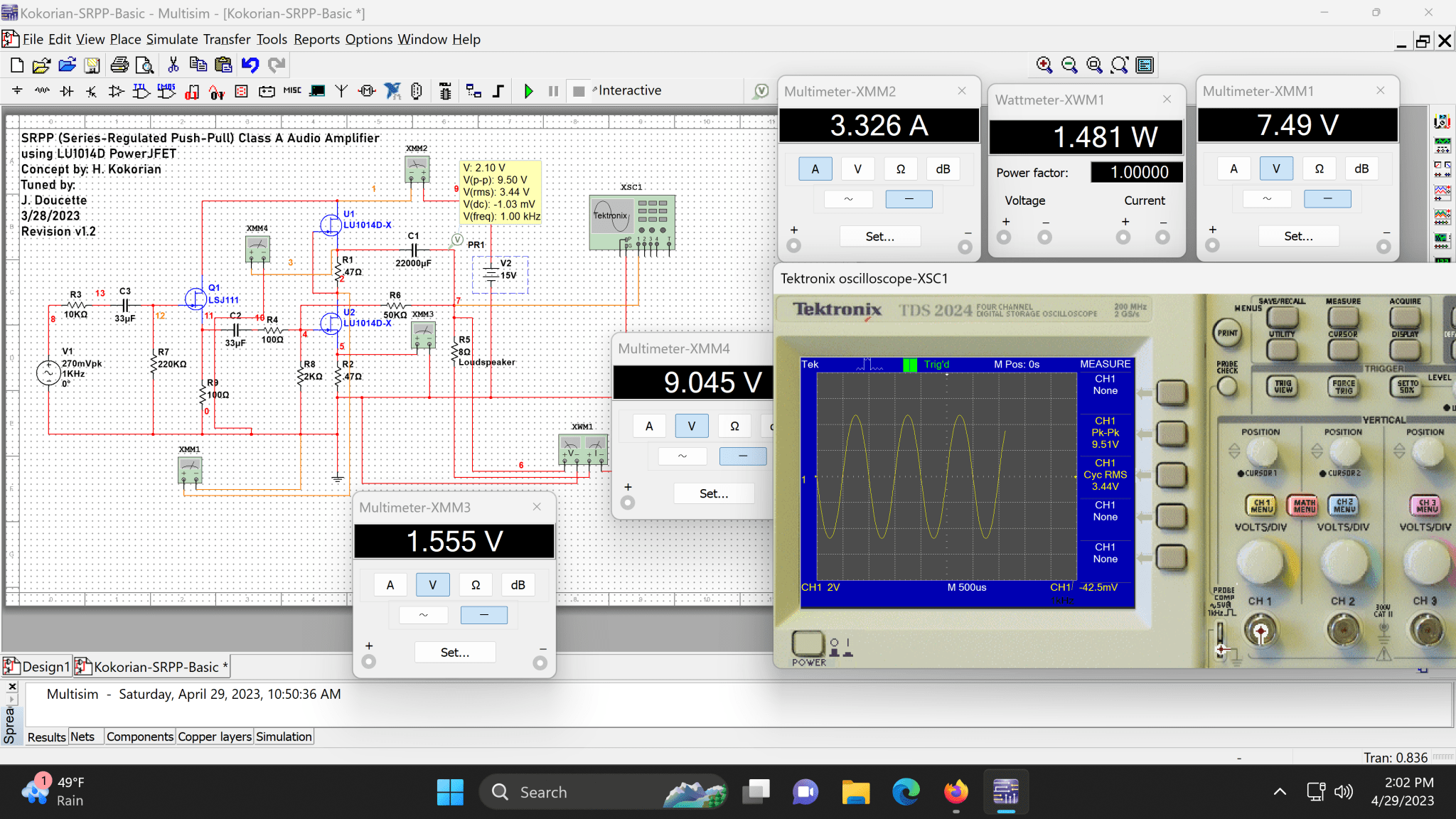Image resolution: width=1456 pixels, height=819 pixels.
Task: Show hidden system tray icons
Action: [1280, 792]
